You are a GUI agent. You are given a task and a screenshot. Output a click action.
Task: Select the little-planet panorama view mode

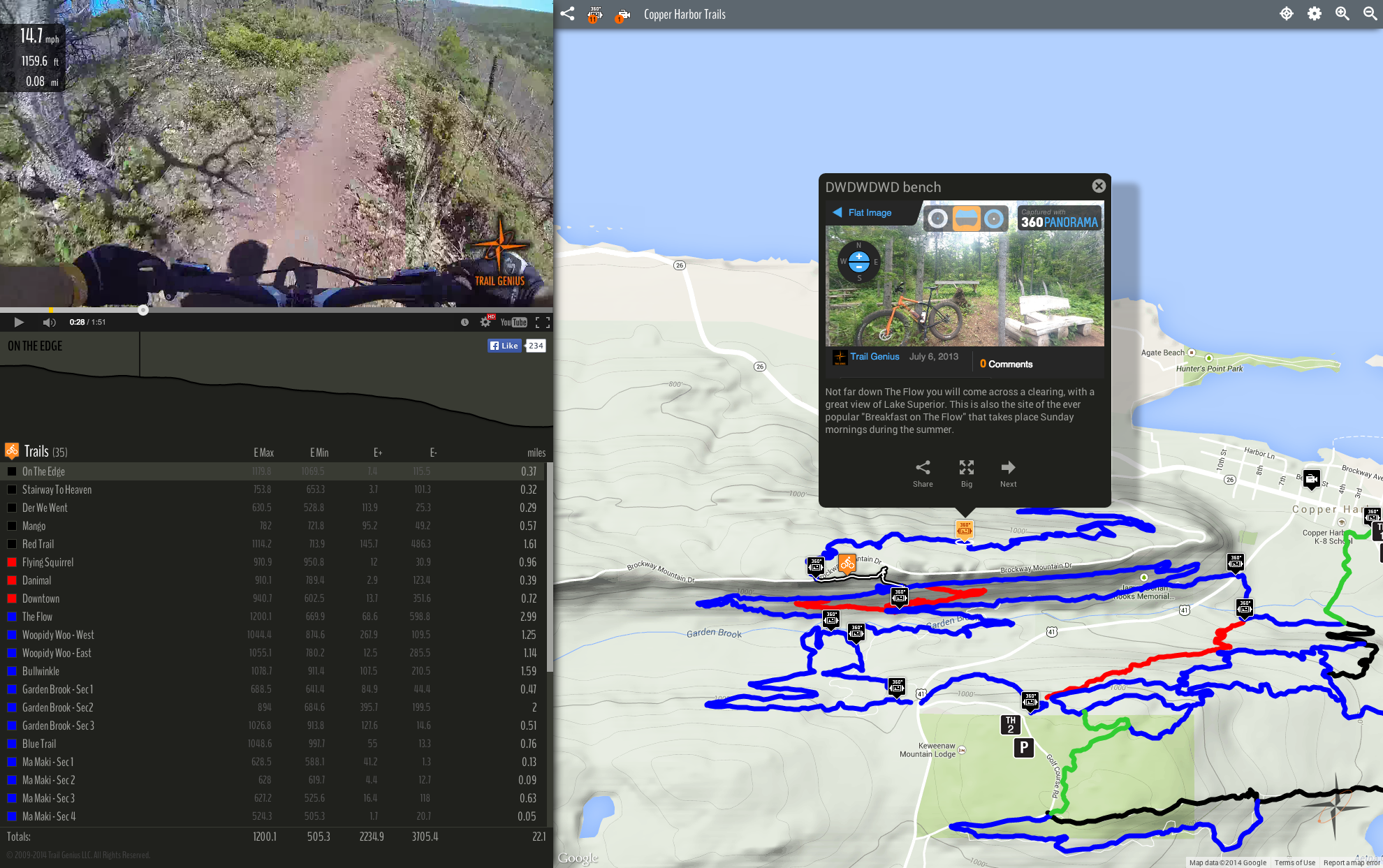[938, 219]
